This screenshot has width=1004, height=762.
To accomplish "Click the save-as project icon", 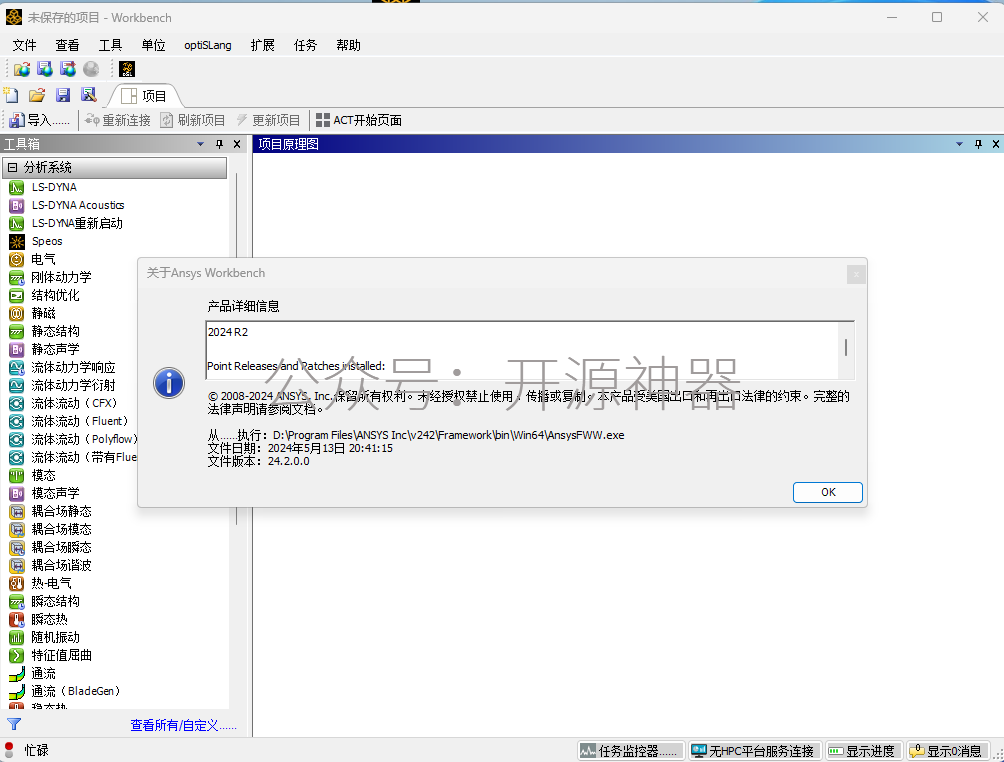I will tap(88, 95).
